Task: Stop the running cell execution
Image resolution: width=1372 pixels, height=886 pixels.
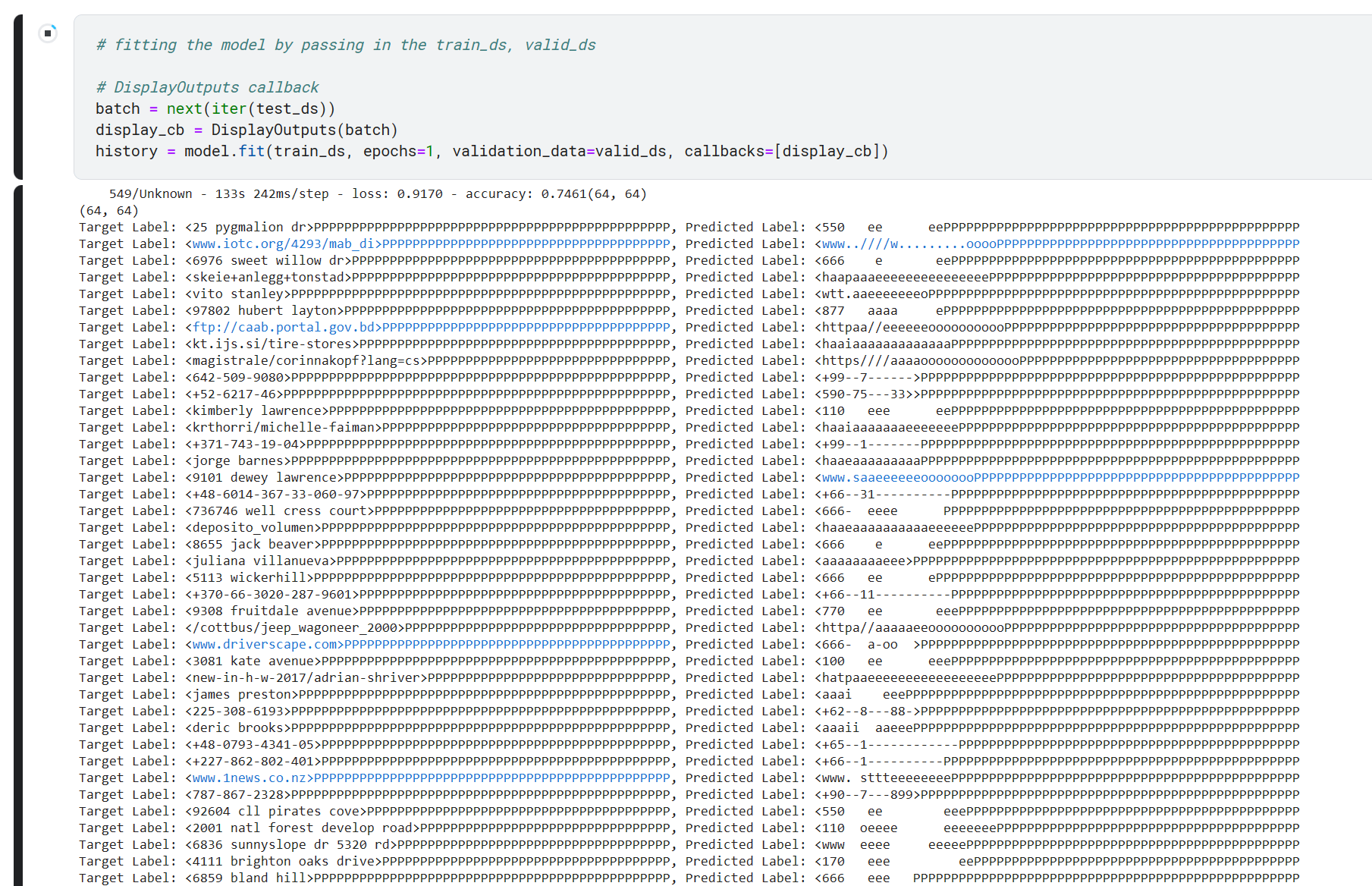Action: (48, 33)
